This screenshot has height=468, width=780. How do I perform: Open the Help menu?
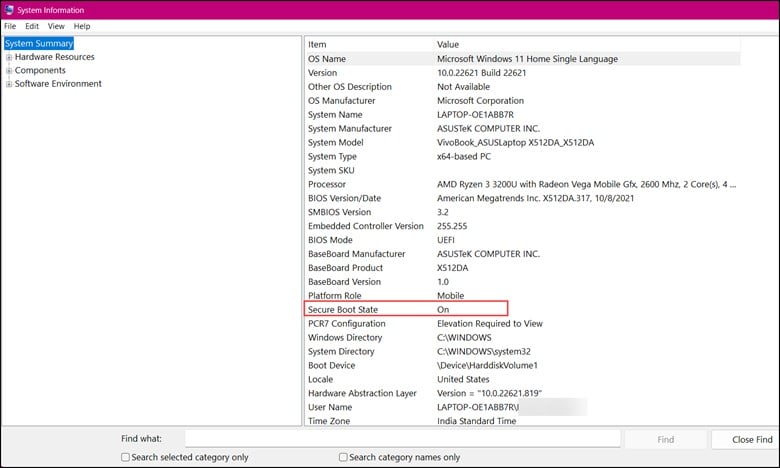82,26
